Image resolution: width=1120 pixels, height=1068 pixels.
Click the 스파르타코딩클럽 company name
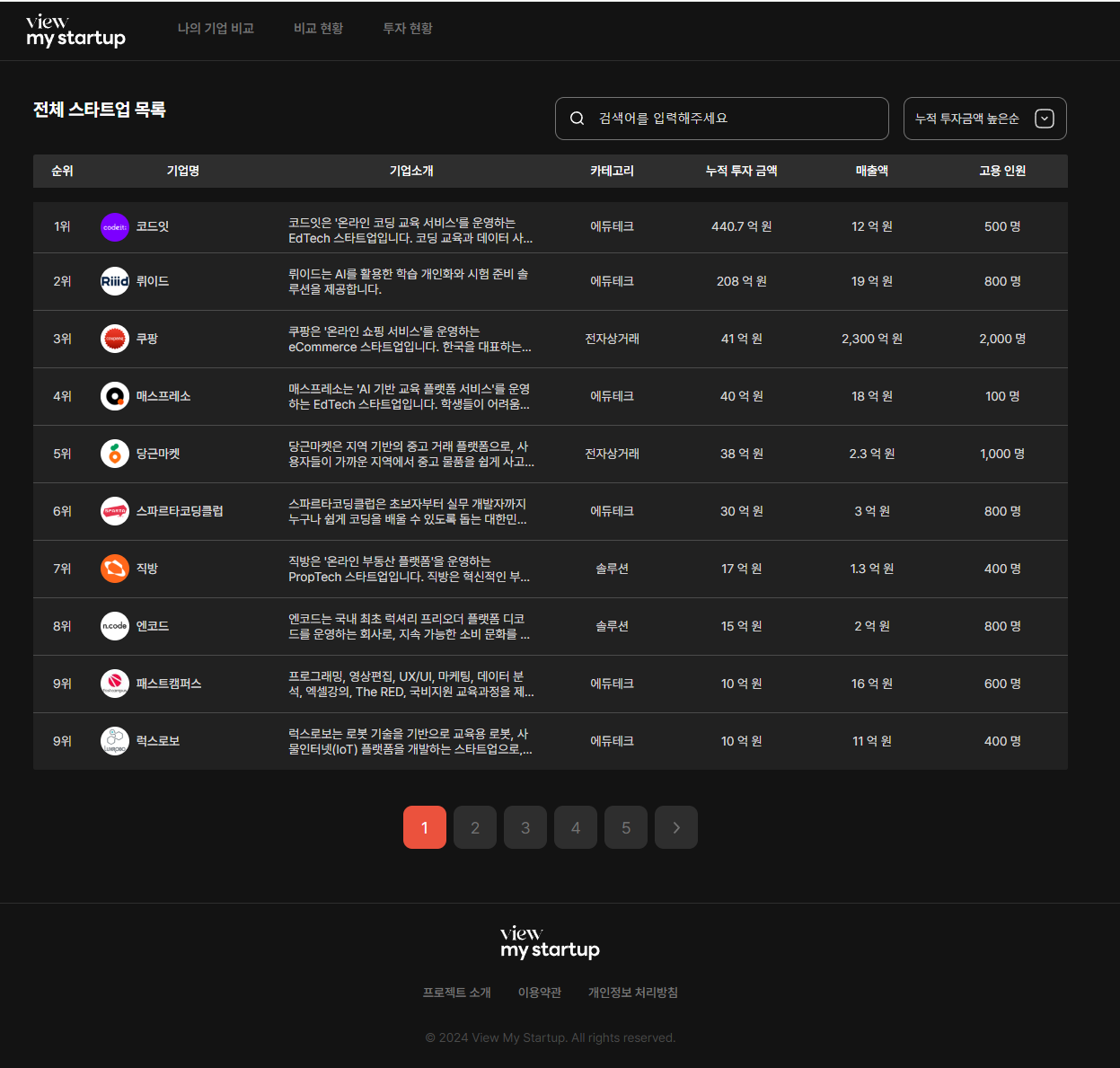[x=180, y=511]
